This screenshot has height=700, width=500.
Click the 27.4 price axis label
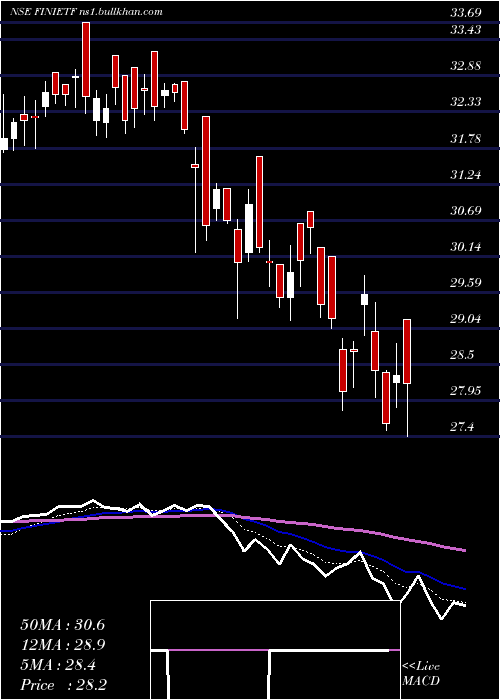point(462,427)
